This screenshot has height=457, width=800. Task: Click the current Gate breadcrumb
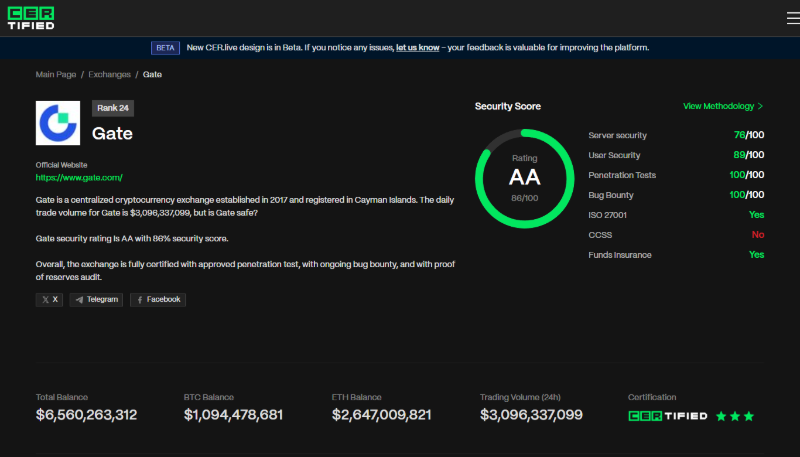click(x=152, y=74)
